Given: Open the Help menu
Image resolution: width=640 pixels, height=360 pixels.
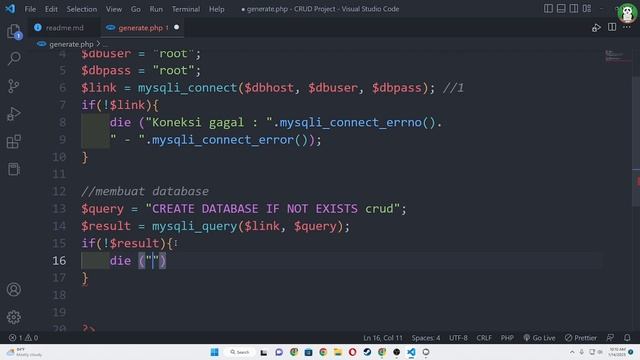Looking at the screenshot, I should tap(217, 9).
